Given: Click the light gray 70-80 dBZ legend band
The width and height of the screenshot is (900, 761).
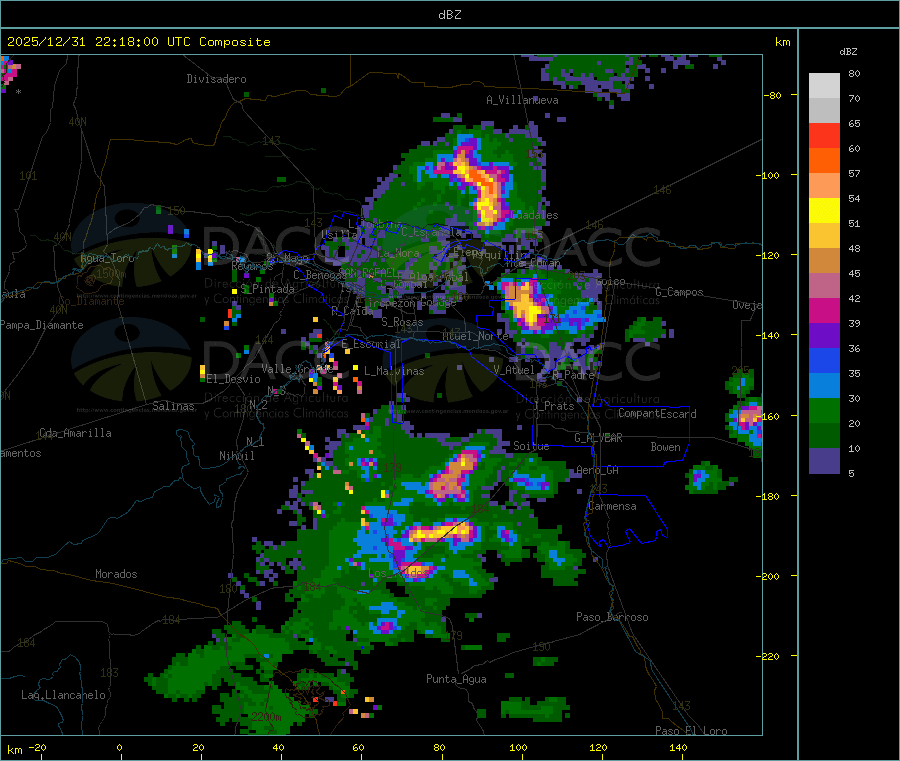Looking at the screenshot, I should 824,86.
